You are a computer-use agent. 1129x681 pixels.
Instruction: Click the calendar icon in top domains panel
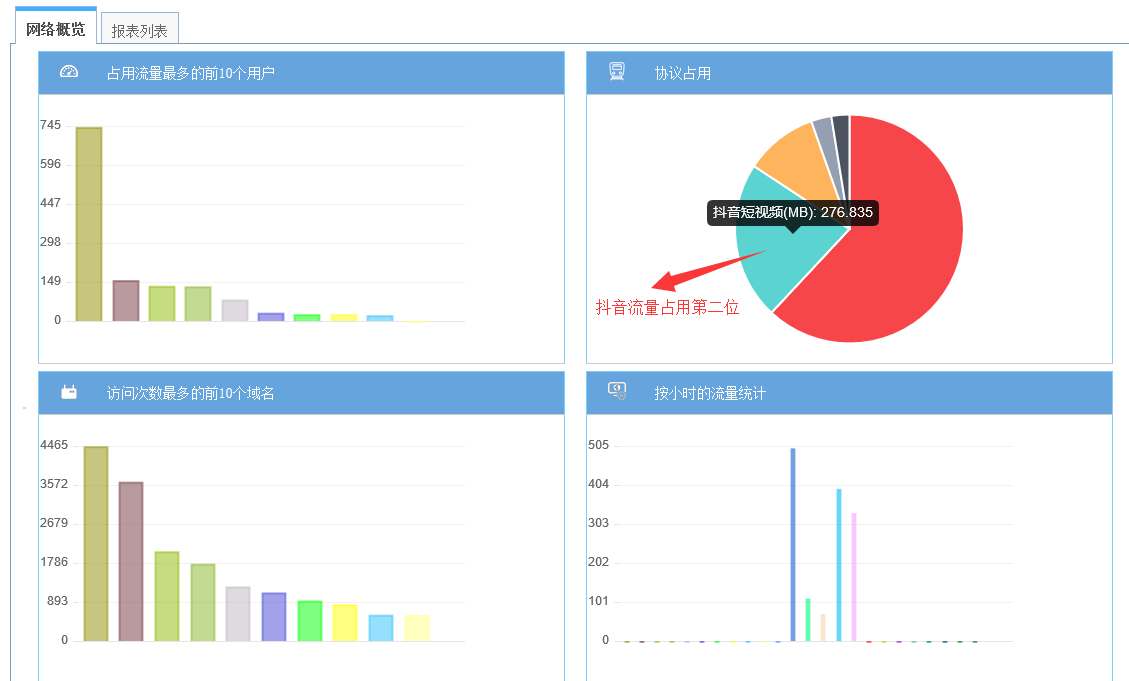[x=69, y=393]
